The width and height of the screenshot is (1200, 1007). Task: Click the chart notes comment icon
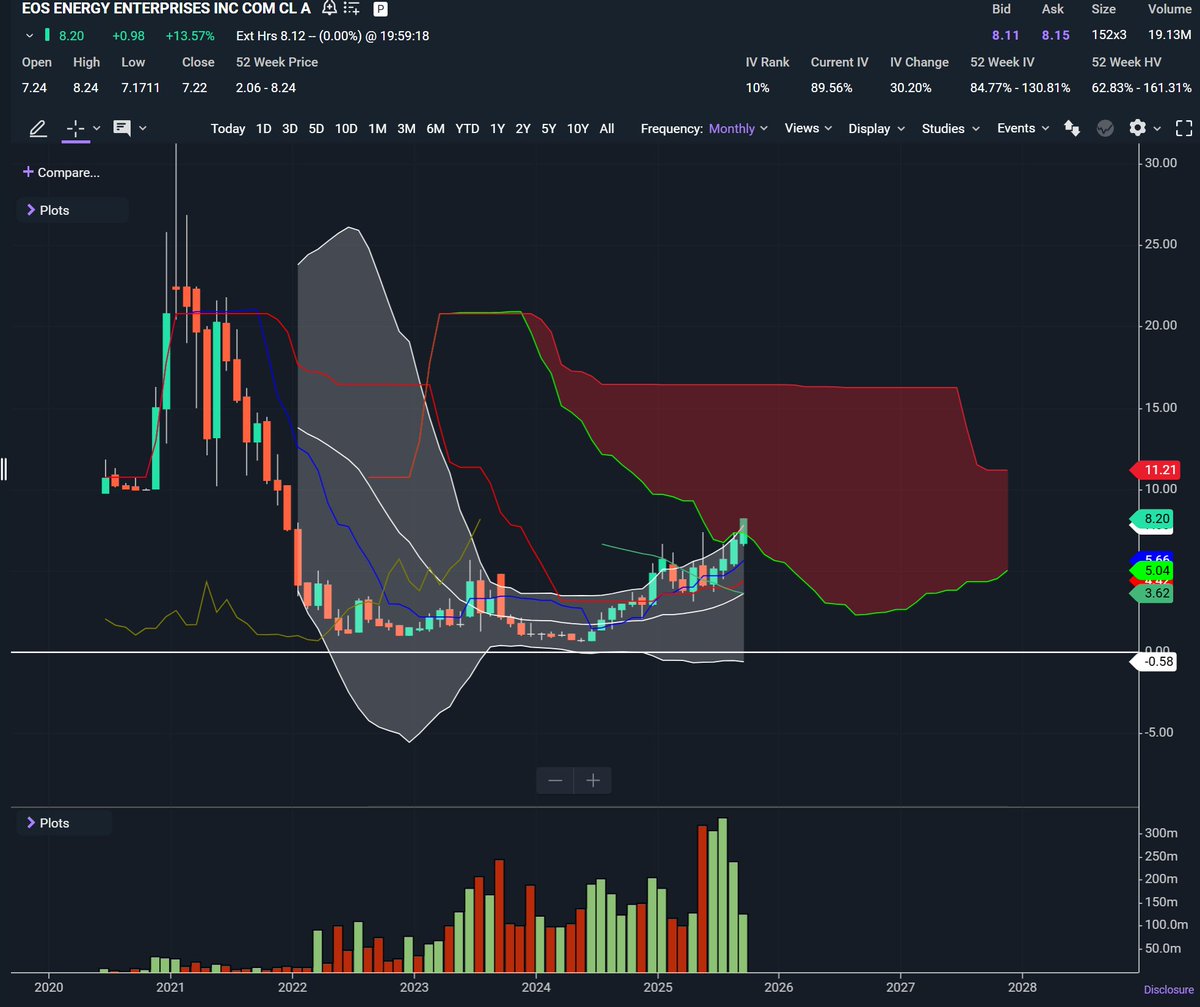123,128
